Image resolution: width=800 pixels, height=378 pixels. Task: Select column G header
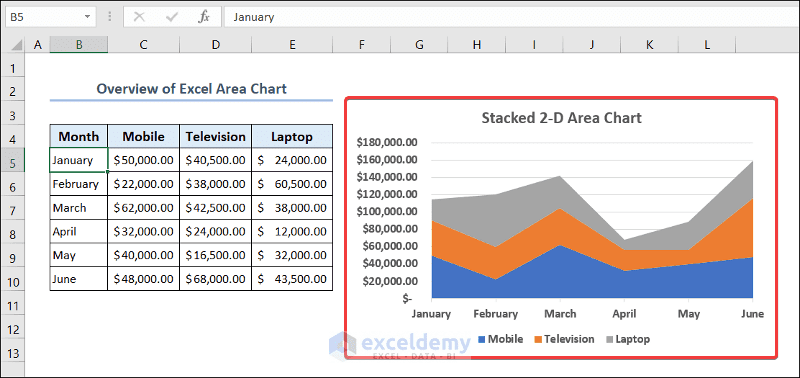tap(419, 45)
